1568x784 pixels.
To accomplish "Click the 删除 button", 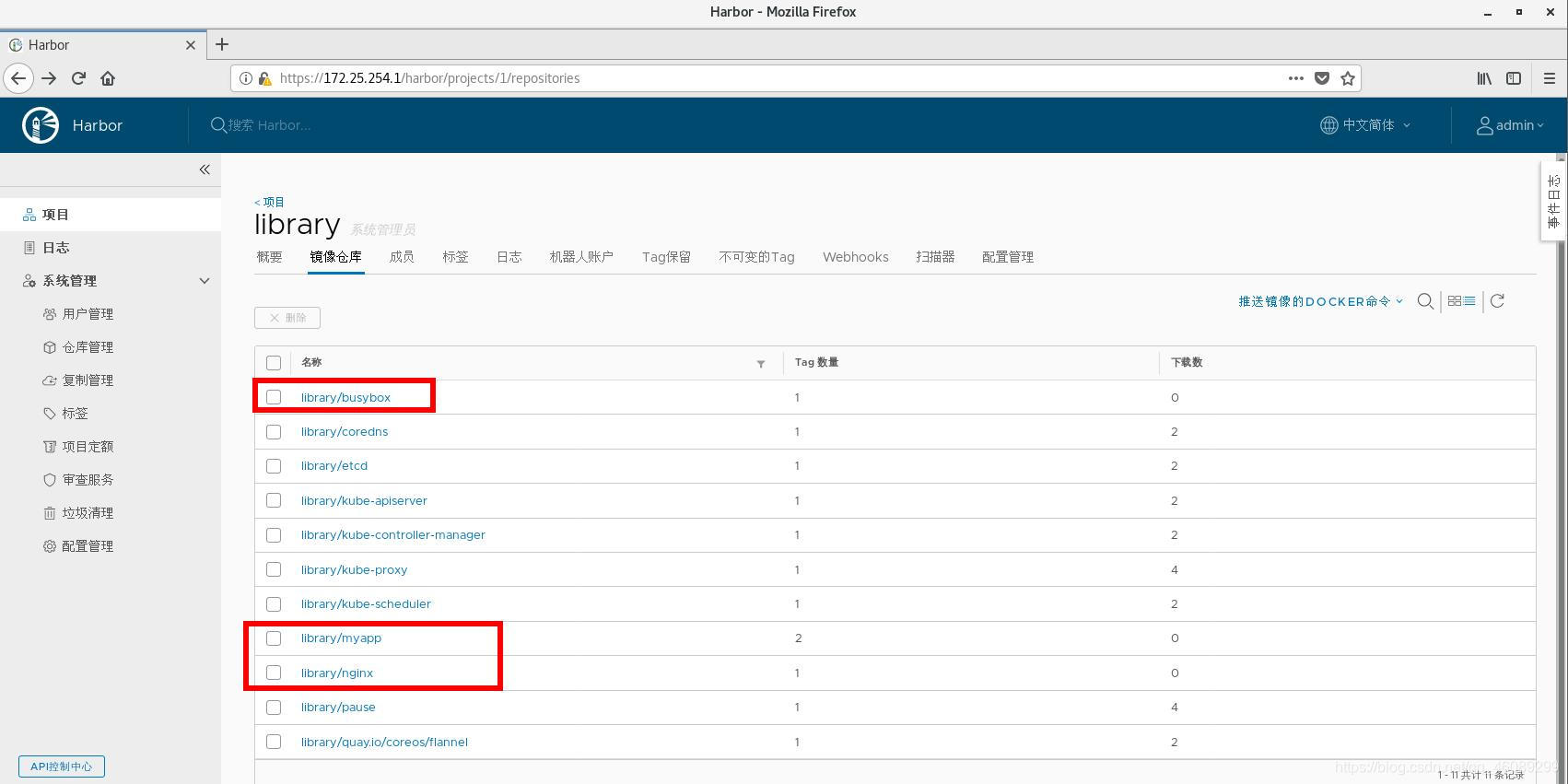I will click(287, 318).
